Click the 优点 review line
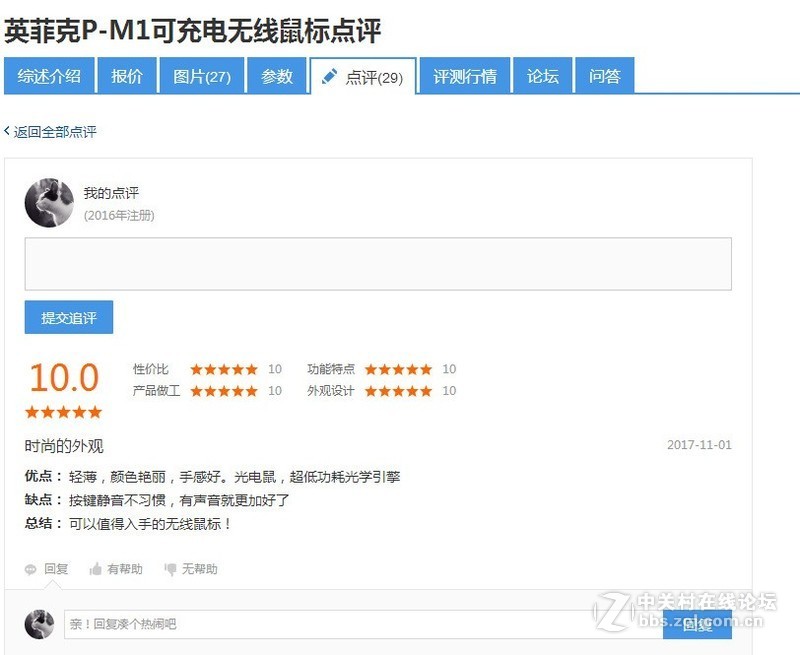Image resolution: width=800 pixels, height=655 pixels. [x=212, y=477]
